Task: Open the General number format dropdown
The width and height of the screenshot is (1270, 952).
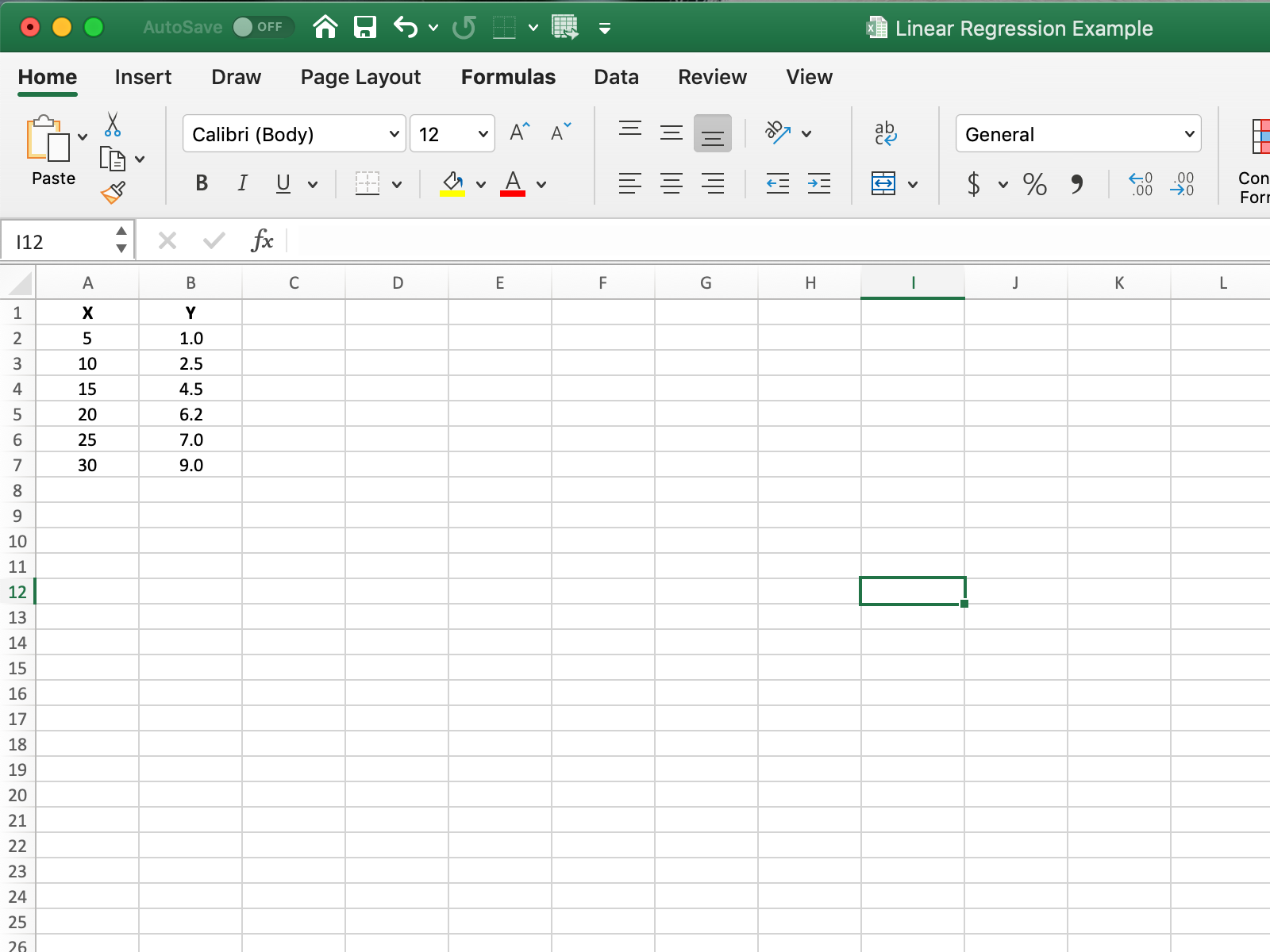Action: click(x=1078, y=134)
